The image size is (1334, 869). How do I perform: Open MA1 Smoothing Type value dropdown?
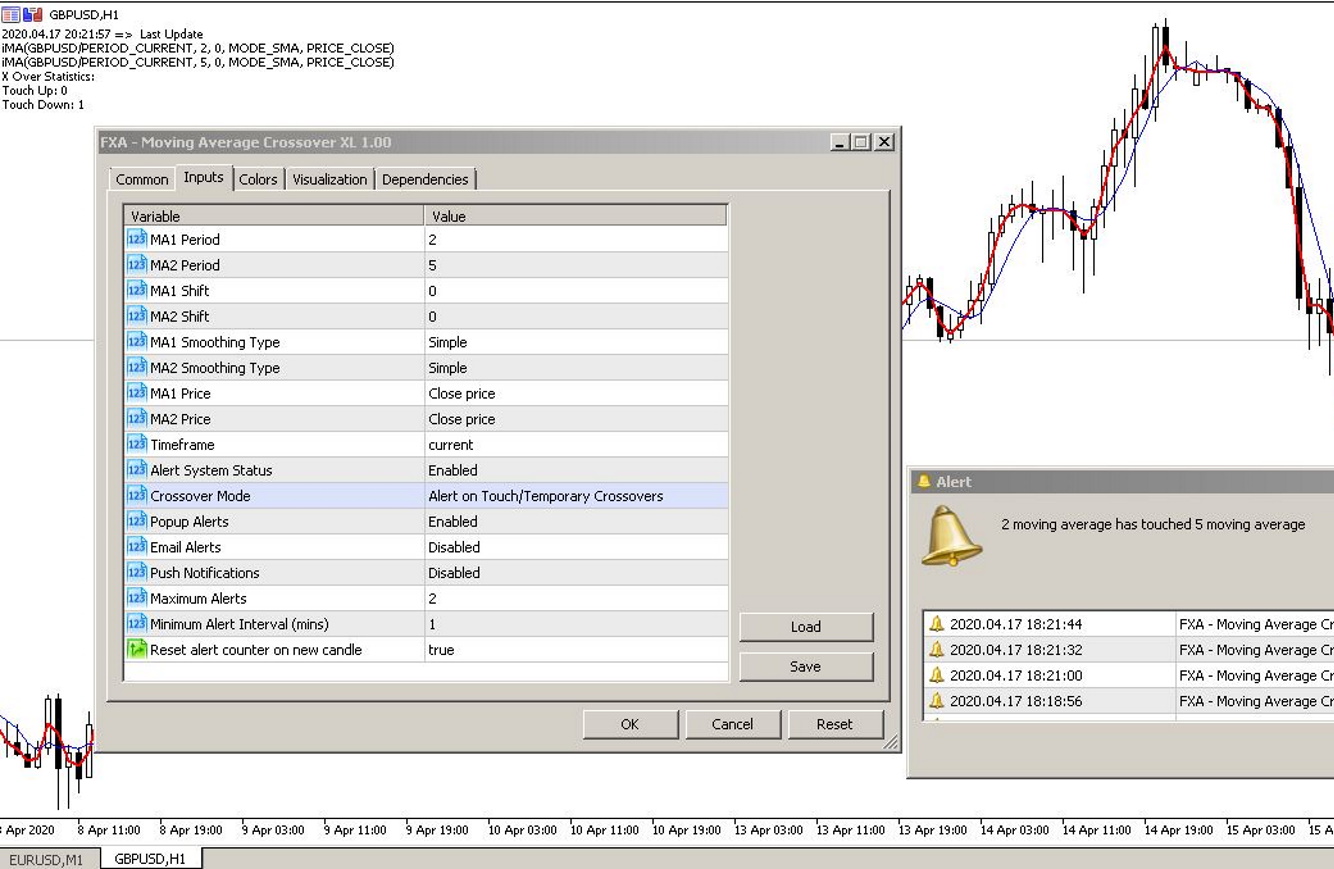[575, 342]
